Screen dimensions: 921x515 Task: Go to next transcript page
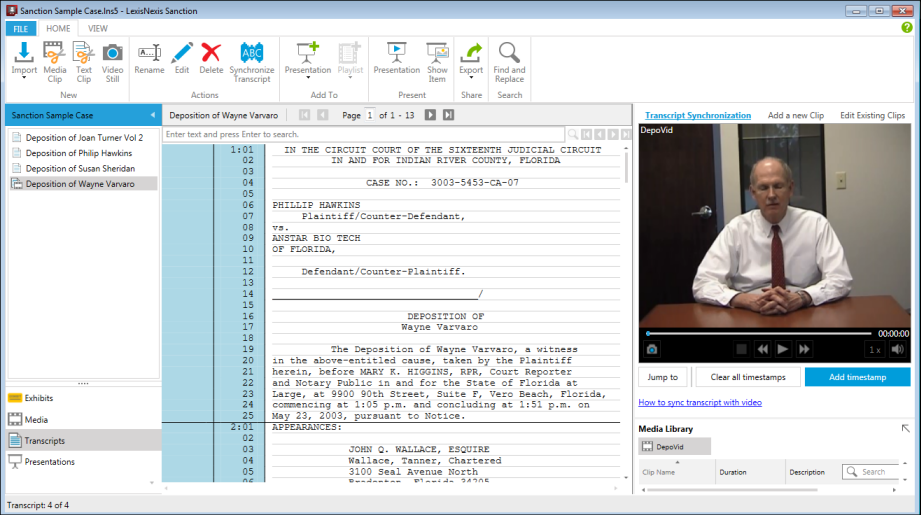[431, 115]
